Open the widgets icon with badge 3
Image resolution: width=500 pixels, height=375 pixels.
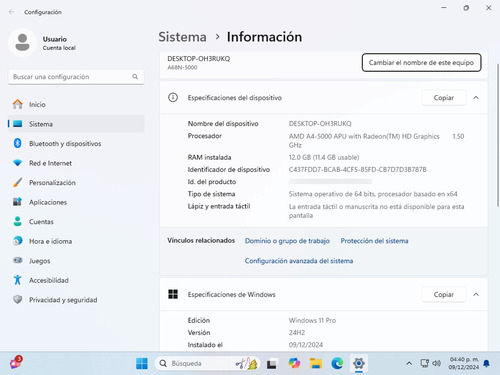coord(16,363)
